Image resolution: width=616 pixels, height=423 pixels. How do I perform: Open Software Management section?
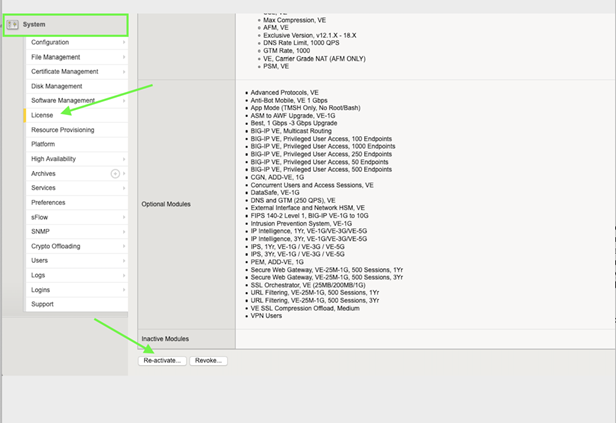(x=77, y=101)
